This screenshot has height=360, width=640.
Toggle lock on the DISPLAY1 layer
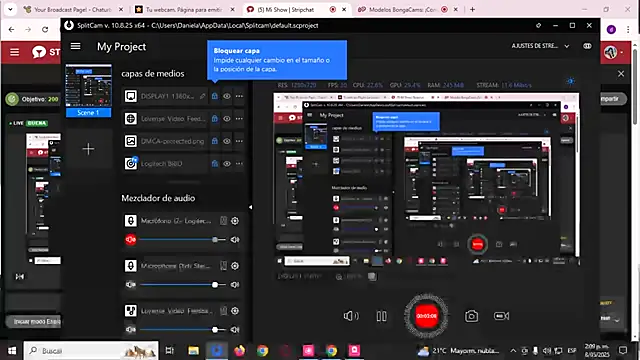[x=215, y=96]
